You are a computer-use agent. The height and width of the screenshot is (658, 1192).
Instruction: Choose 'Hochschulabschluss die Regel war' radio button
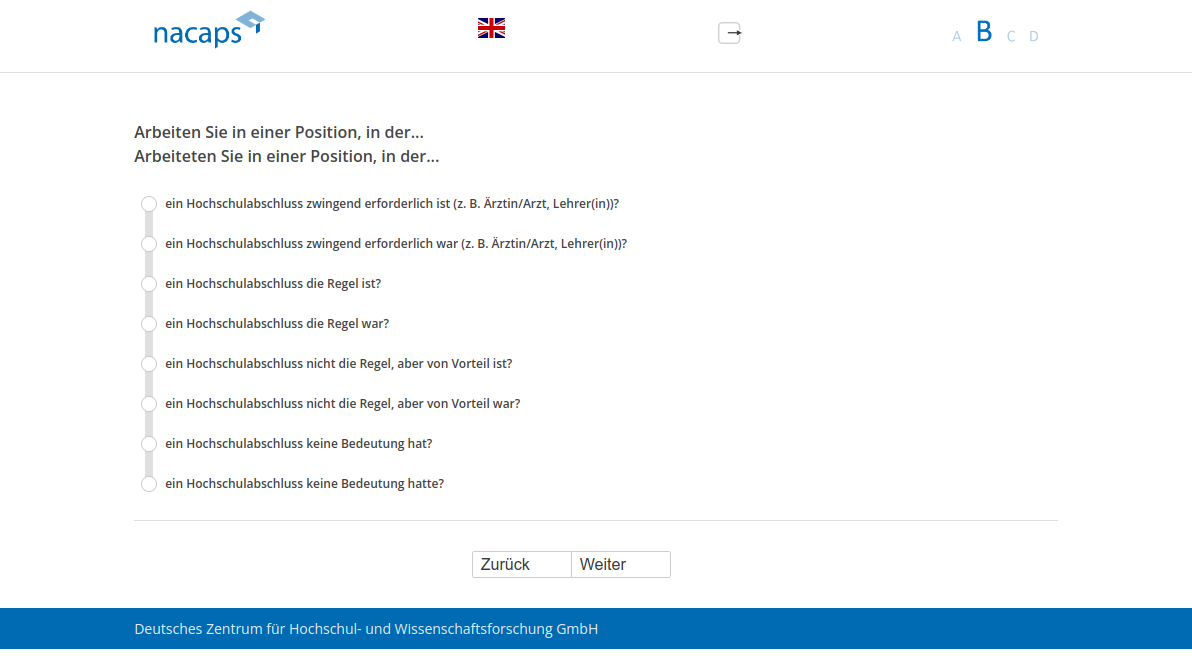tap(149, 324)
